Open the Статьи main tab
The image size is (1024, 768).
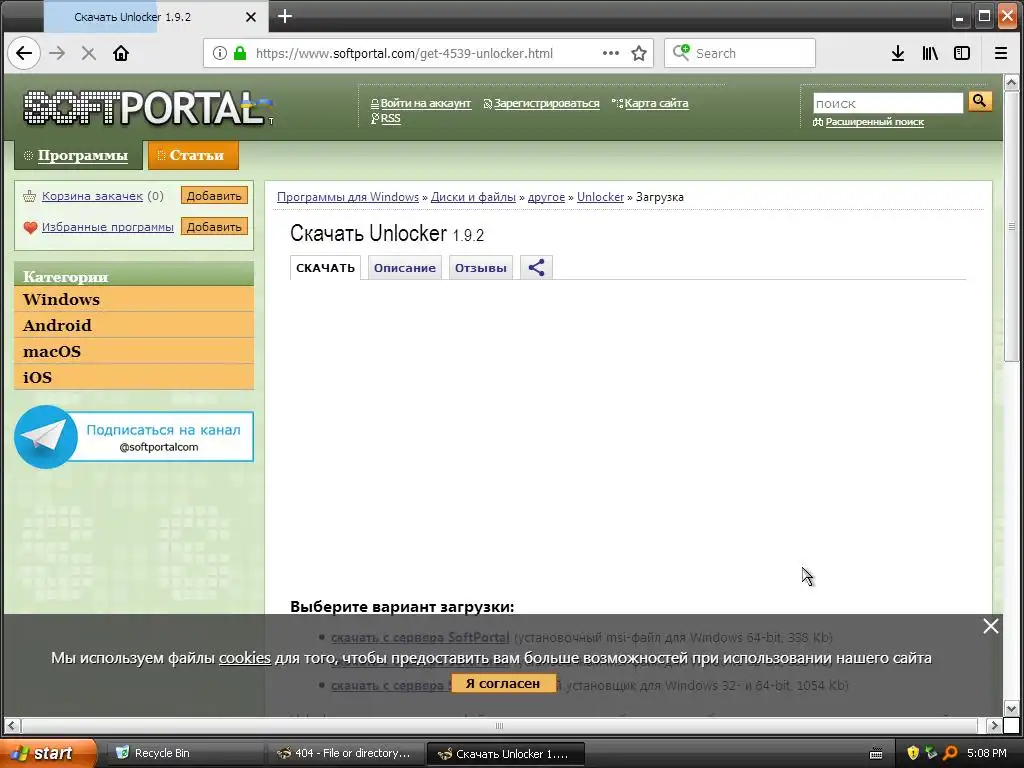point(193,155)
